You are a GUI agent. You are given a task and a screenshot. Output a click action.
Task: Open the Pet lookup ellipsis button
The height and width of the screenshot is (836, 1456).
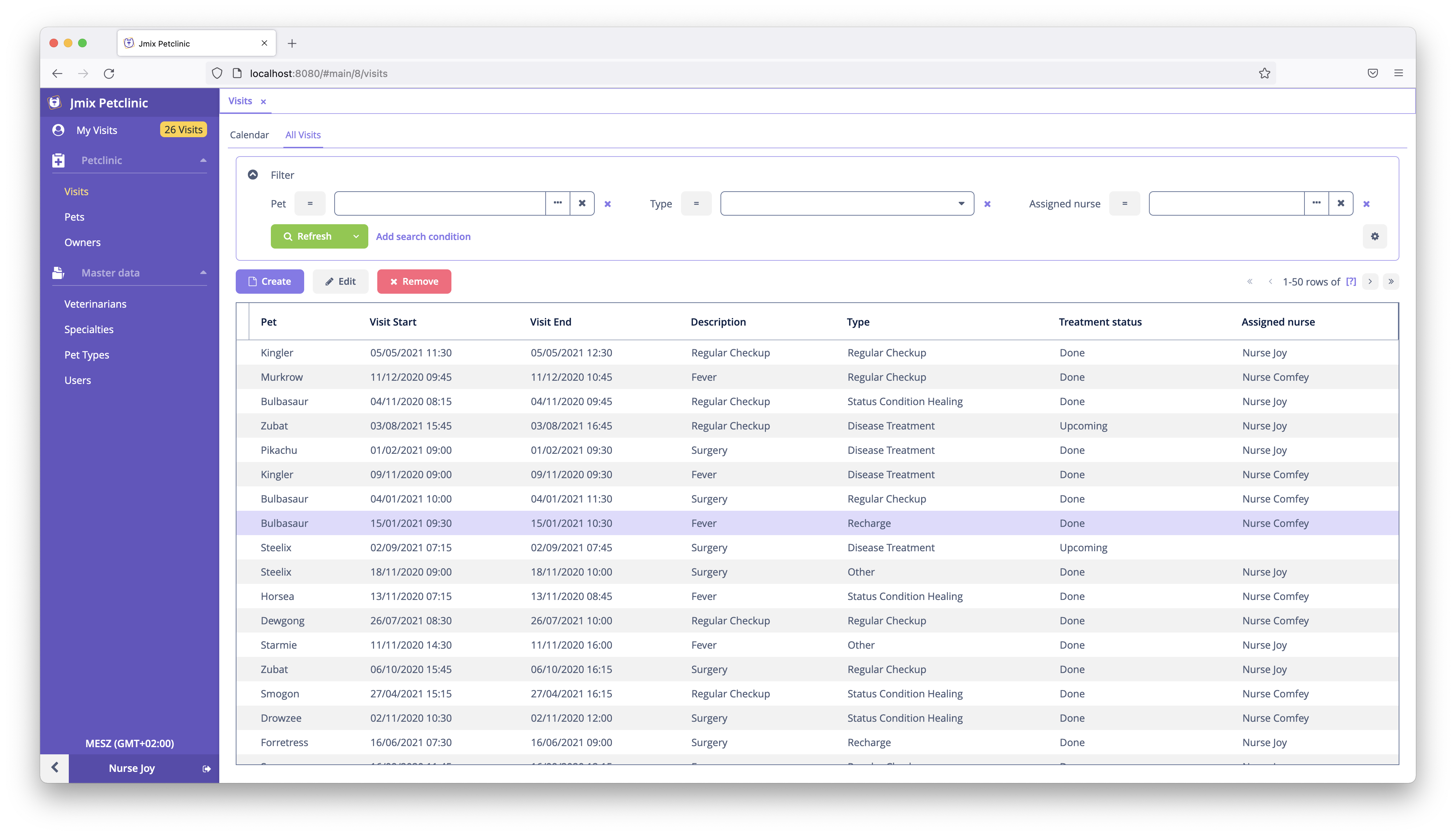point(557,203)
